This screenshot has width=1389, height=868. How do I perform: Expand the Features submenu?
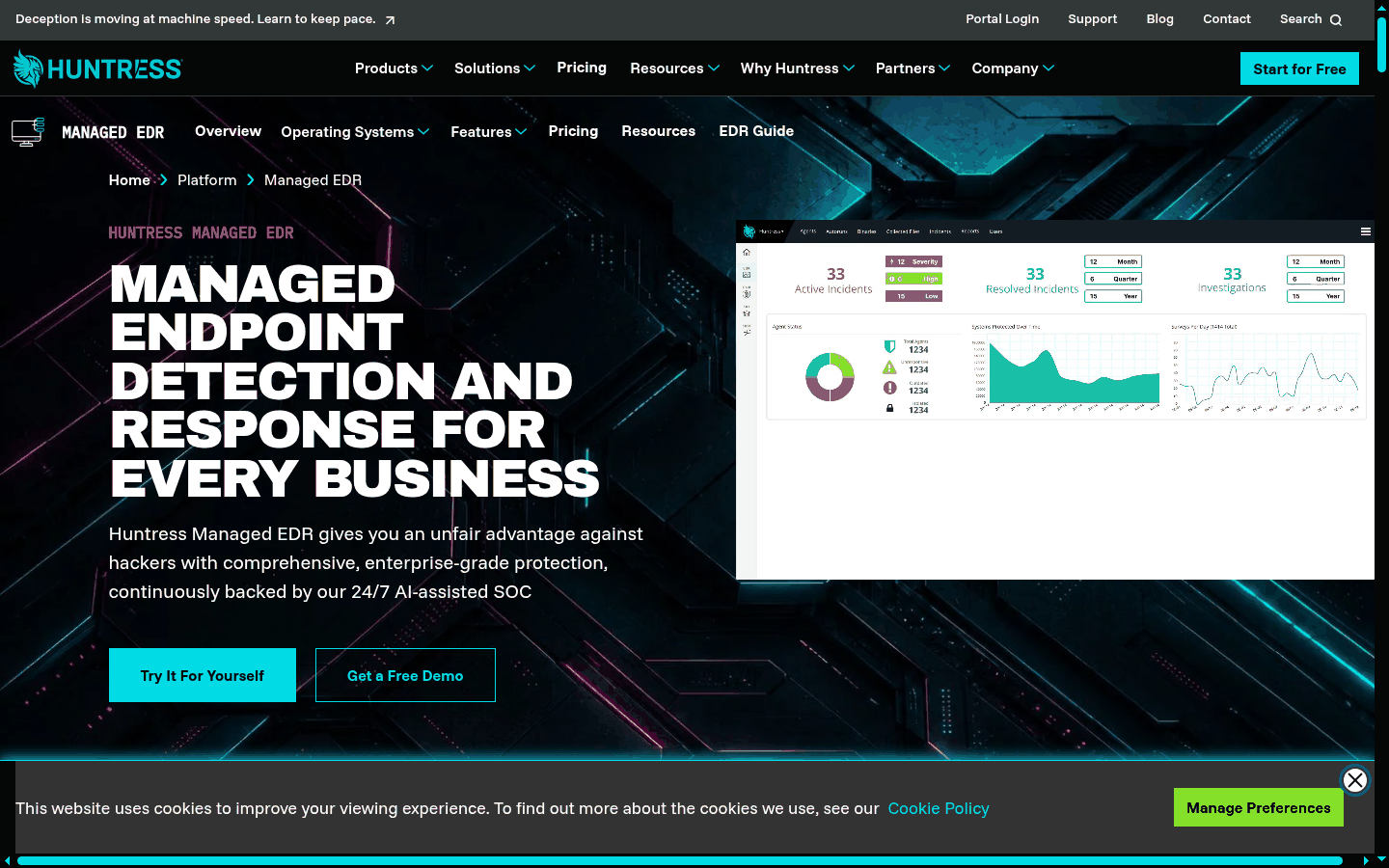pyautogui.click(x=489, y=132)
